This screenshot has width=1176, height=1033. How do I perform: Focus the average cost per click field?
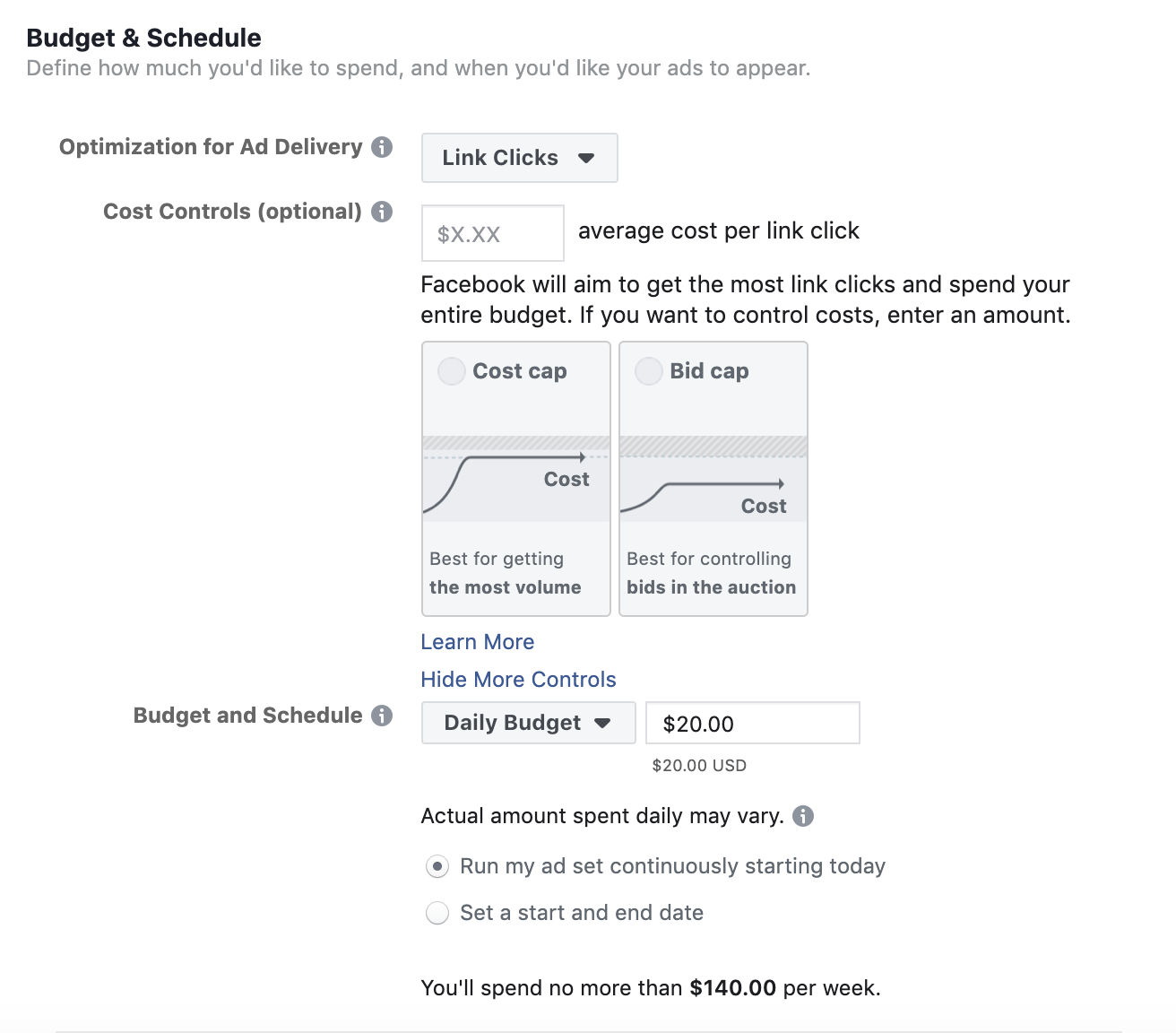tap(493, 233)
